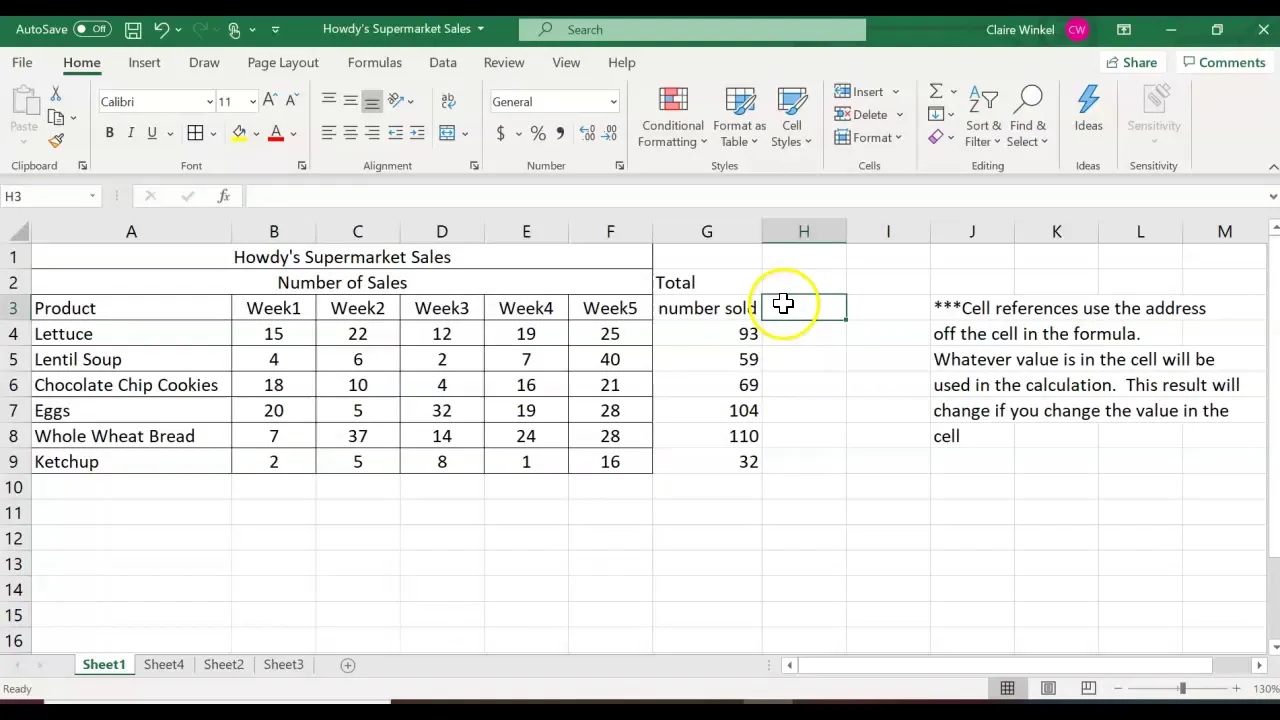
Task: Open the Fill Color dropdown arrow
Action: pyautogui.click(x=256, y=133)
